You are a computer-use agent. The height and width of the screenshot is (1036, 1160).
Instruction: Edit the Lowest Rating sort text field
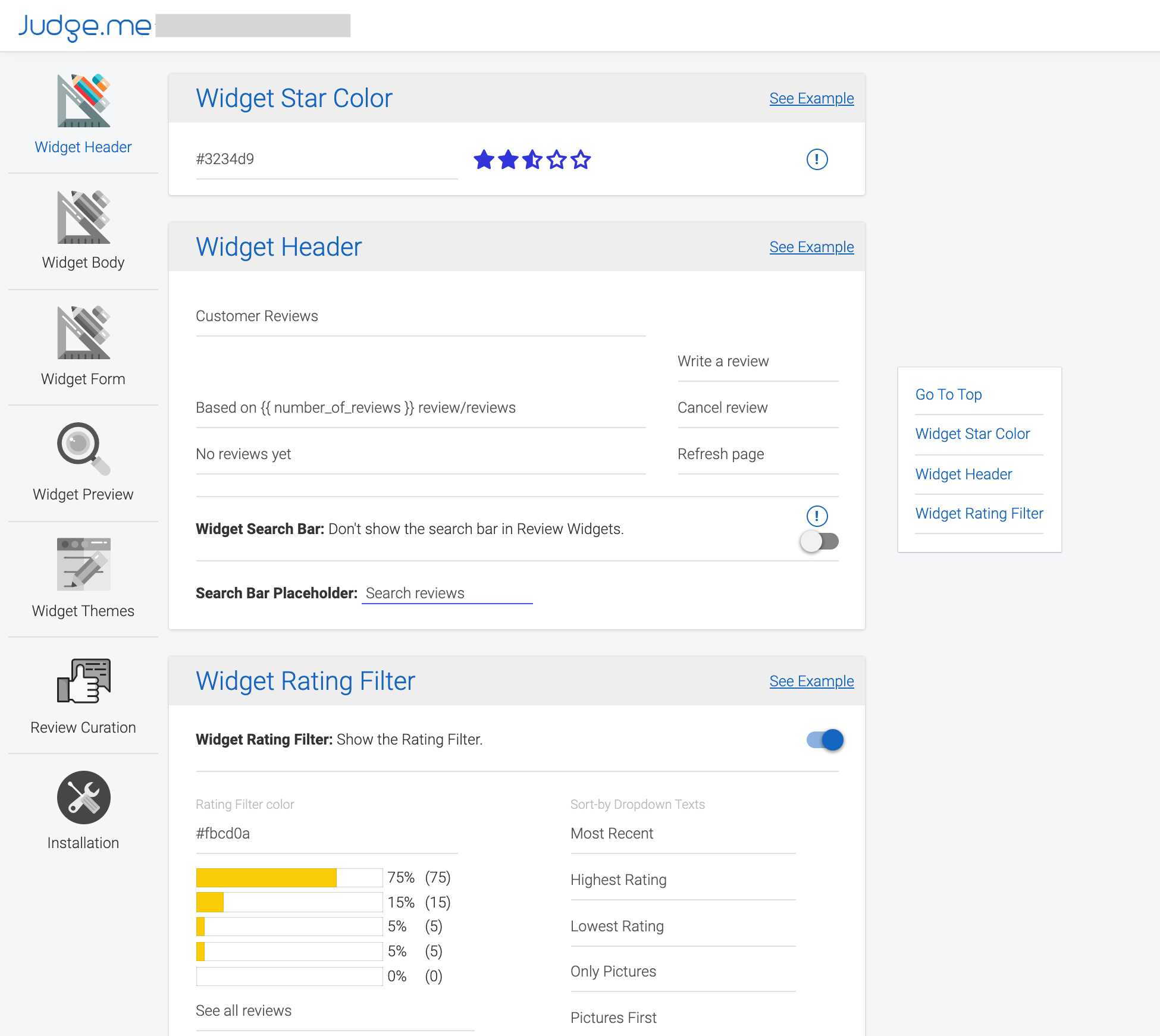[683, 927]
